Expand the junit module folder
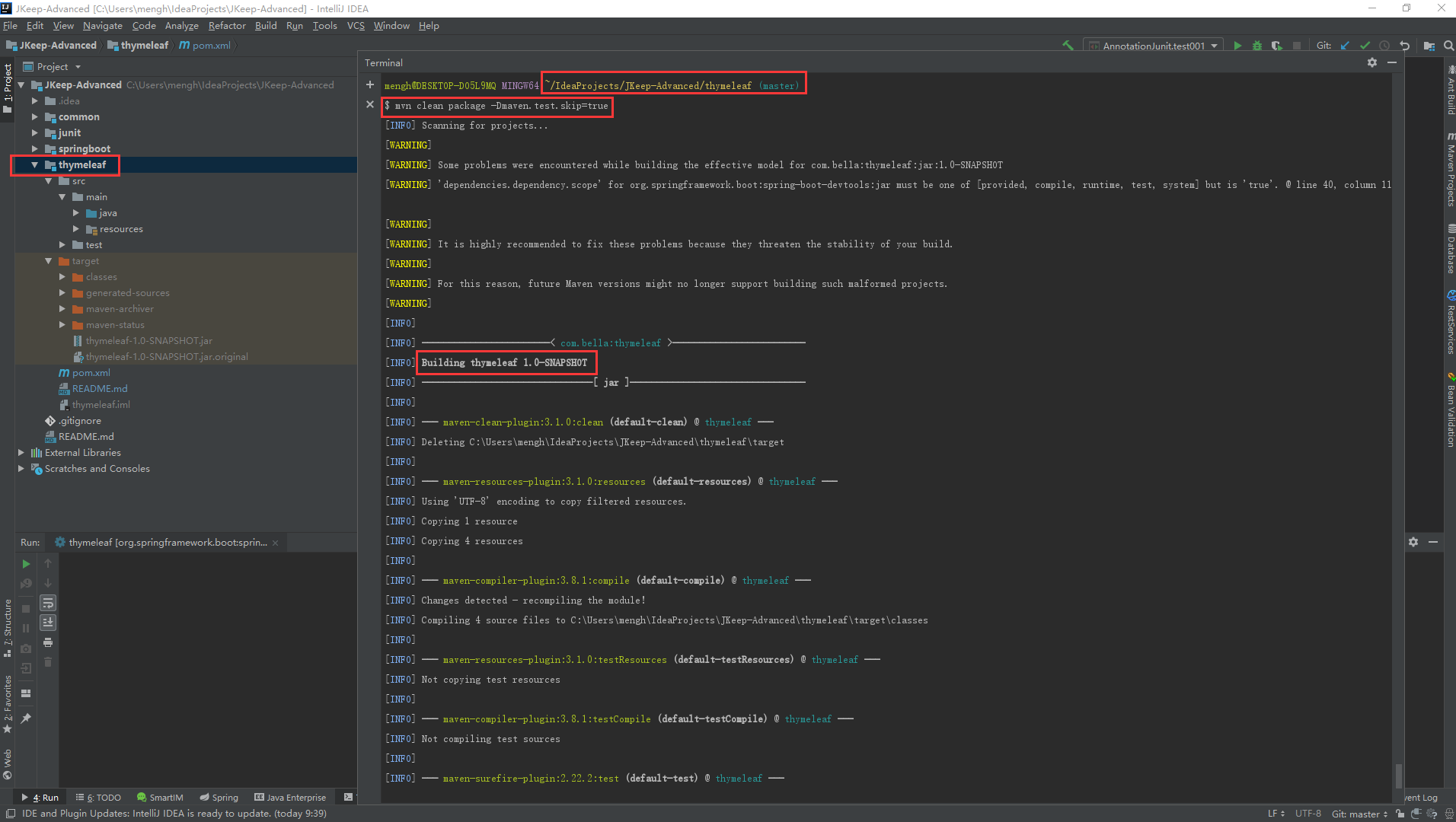Image resolution: width=1456 pixels, height=822 pixels. point(35,133)
